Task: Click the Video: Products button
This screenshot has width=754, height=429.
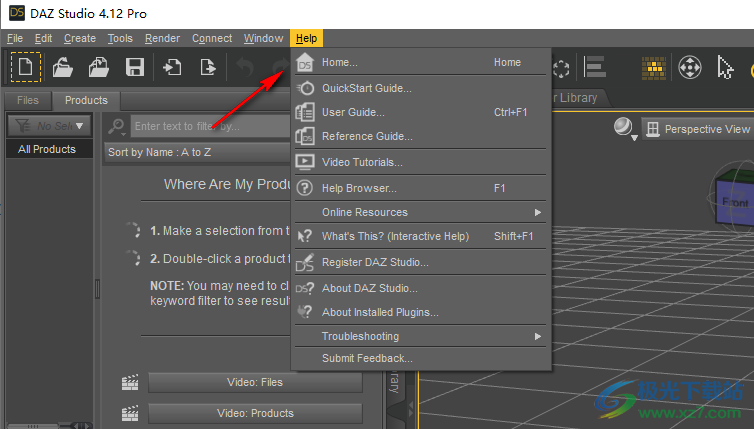Action: click(255, 413)
